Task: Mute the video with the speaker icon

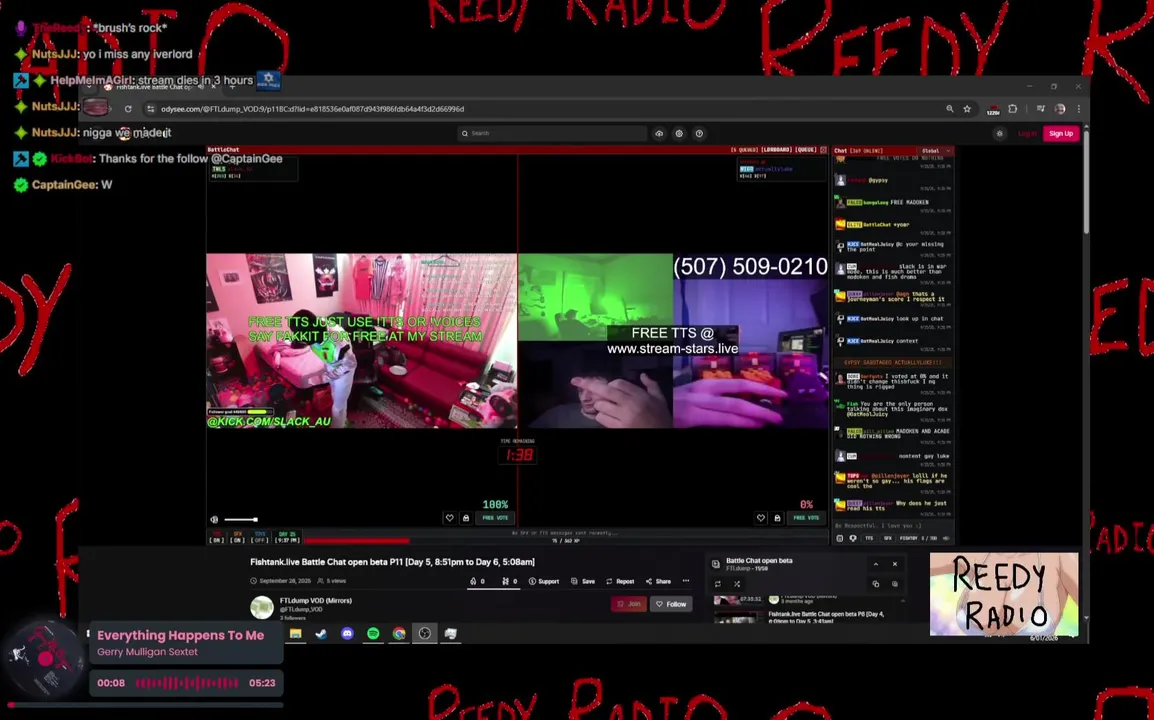Action: click(214, 520)
